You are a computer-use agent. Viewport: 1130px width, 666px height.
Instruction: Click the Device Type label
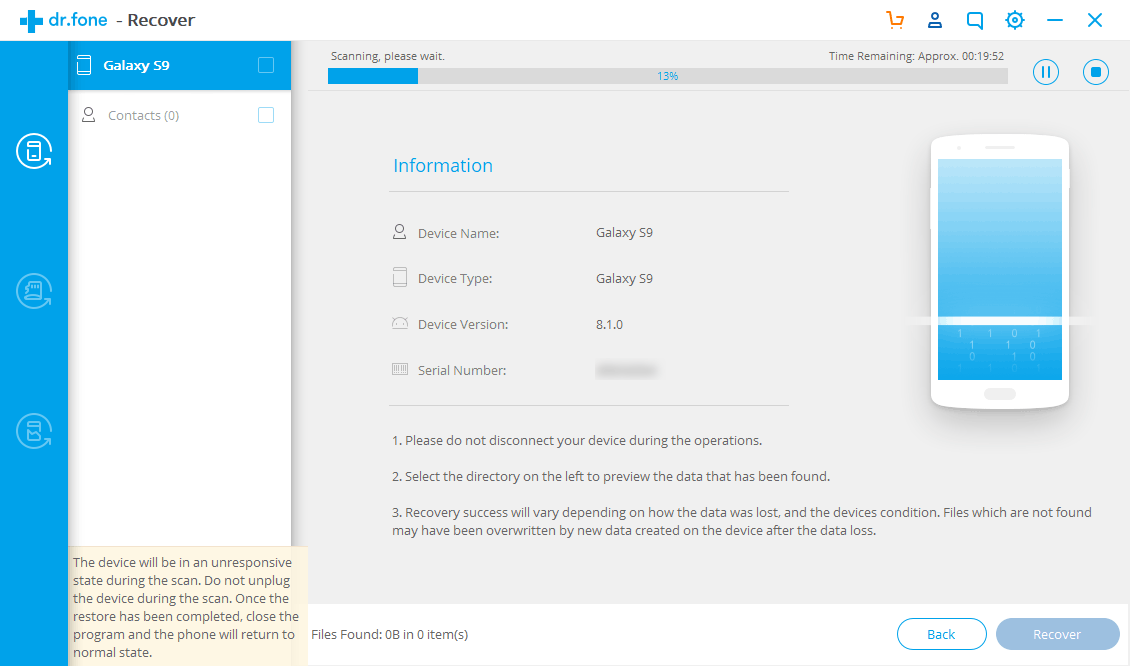455,279
